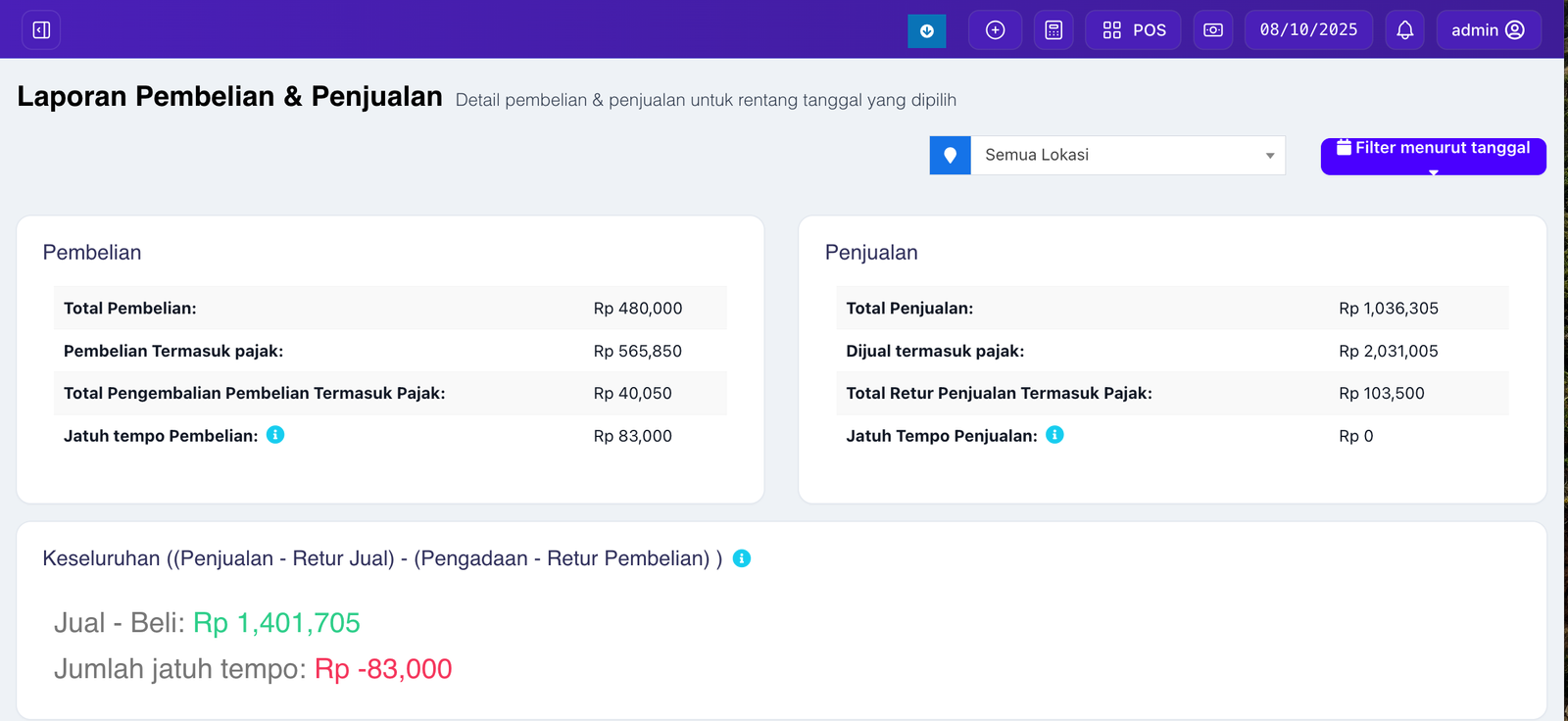Image resolution: width=1568 pixels, height=721 pixels.
Task: Open the POS screen
Action: (x=1133, y=30)
